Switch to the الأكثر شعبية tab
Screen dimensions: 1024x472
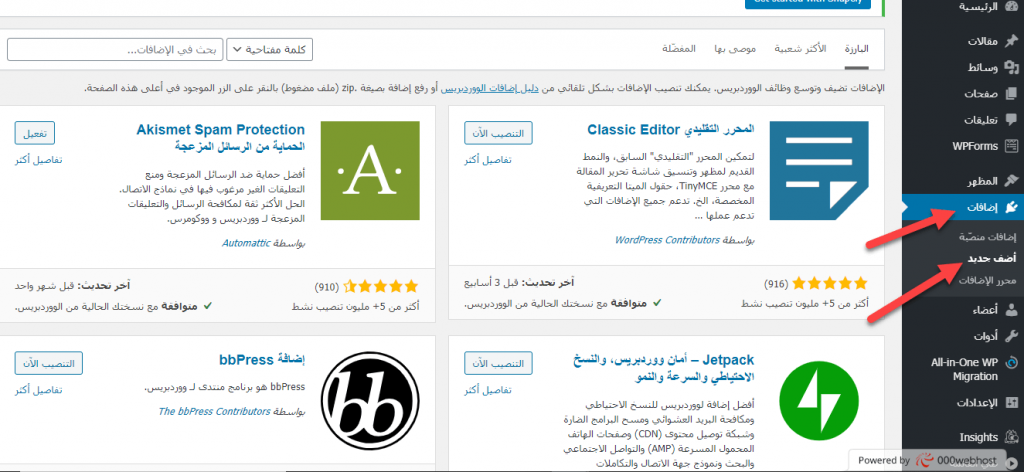[x=800, y=50]
